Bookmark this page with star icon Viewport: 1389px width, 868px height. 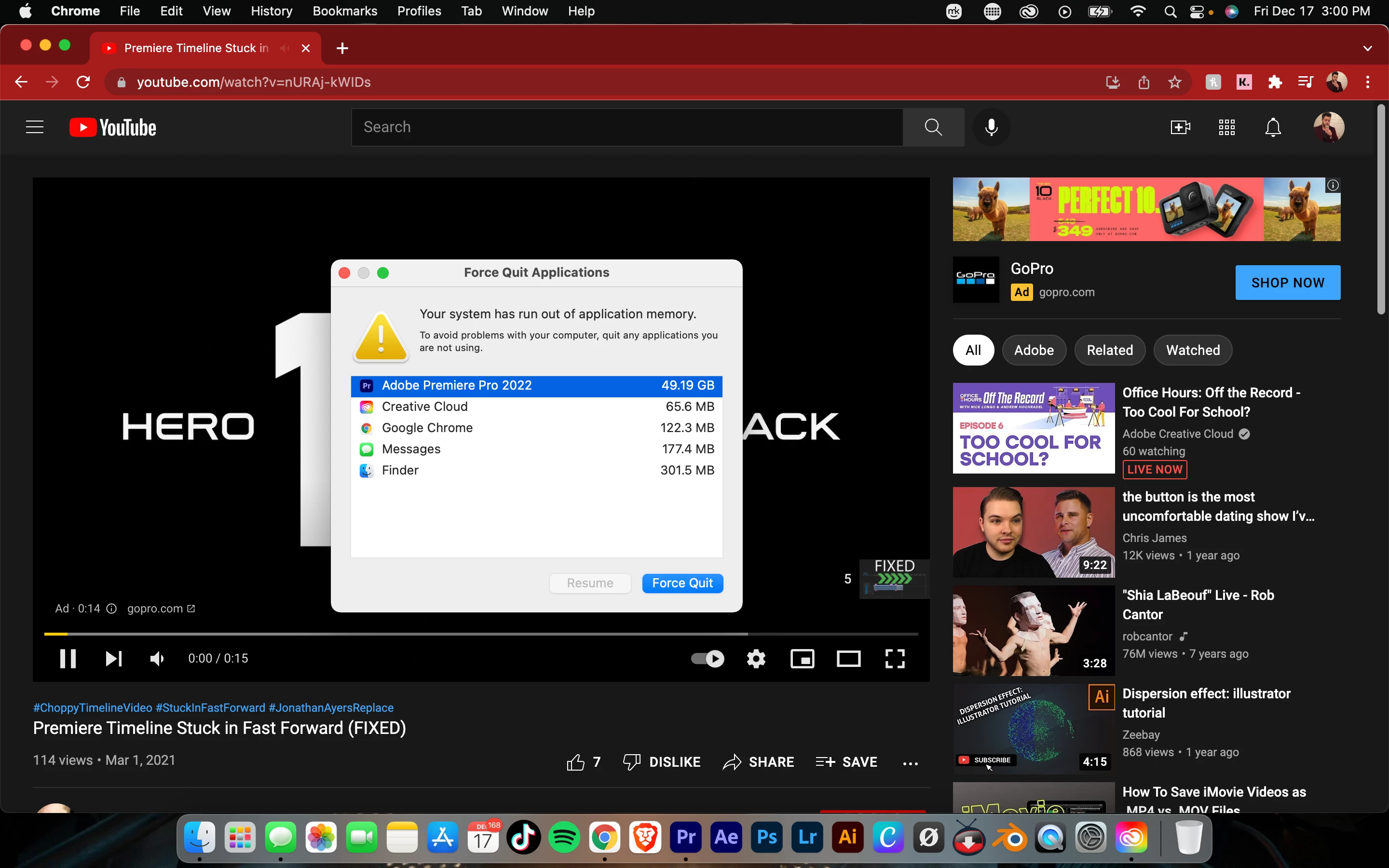(x=1175, y=82)
